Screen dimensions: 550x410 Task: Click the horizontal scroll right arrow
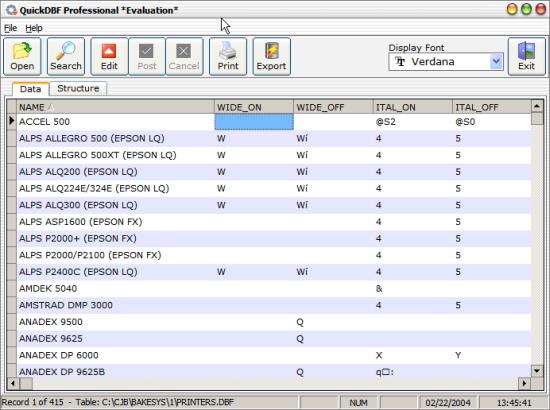(524, 383)
